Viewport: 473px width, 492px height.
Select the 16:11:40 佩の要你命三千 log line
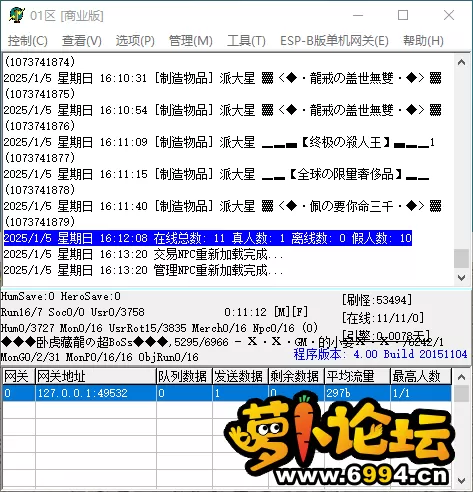pyautogui.click(x=223, y=206)
